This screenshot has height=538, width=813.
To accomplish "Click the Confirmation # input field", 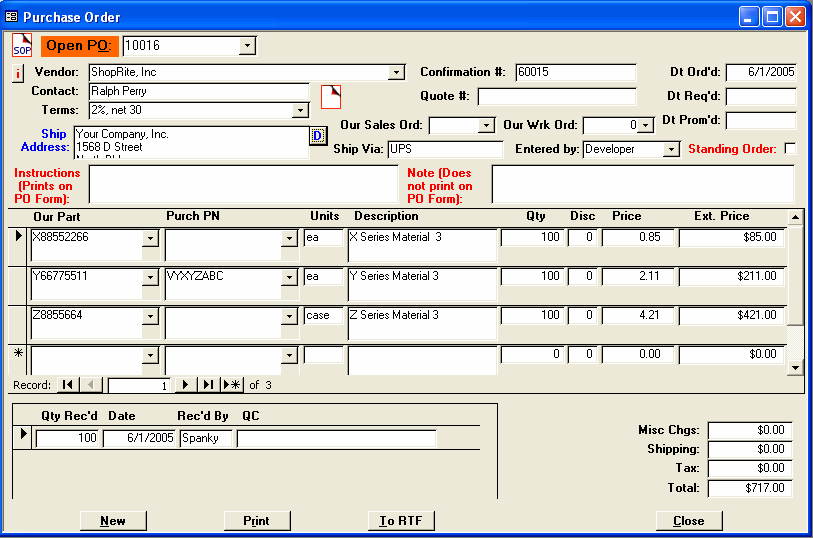I will pyautogui.click(x=575, y=72).
